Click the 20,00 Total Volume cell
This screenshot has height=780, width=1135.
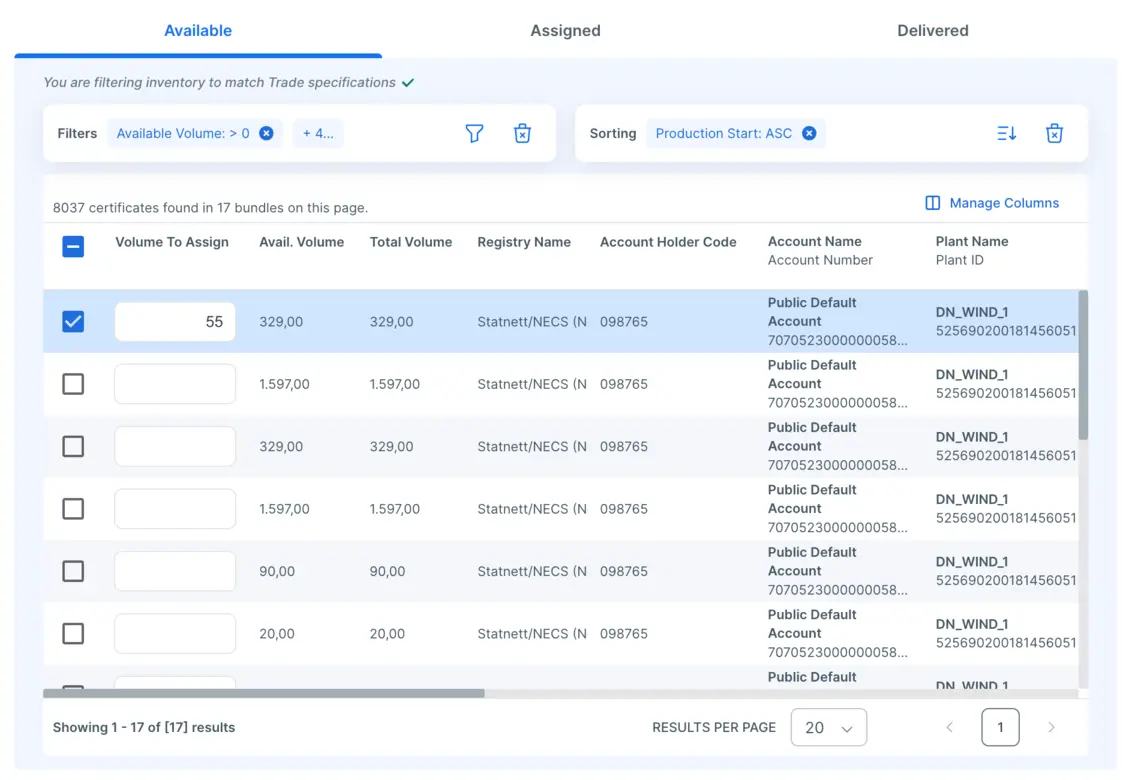(387, 634)
